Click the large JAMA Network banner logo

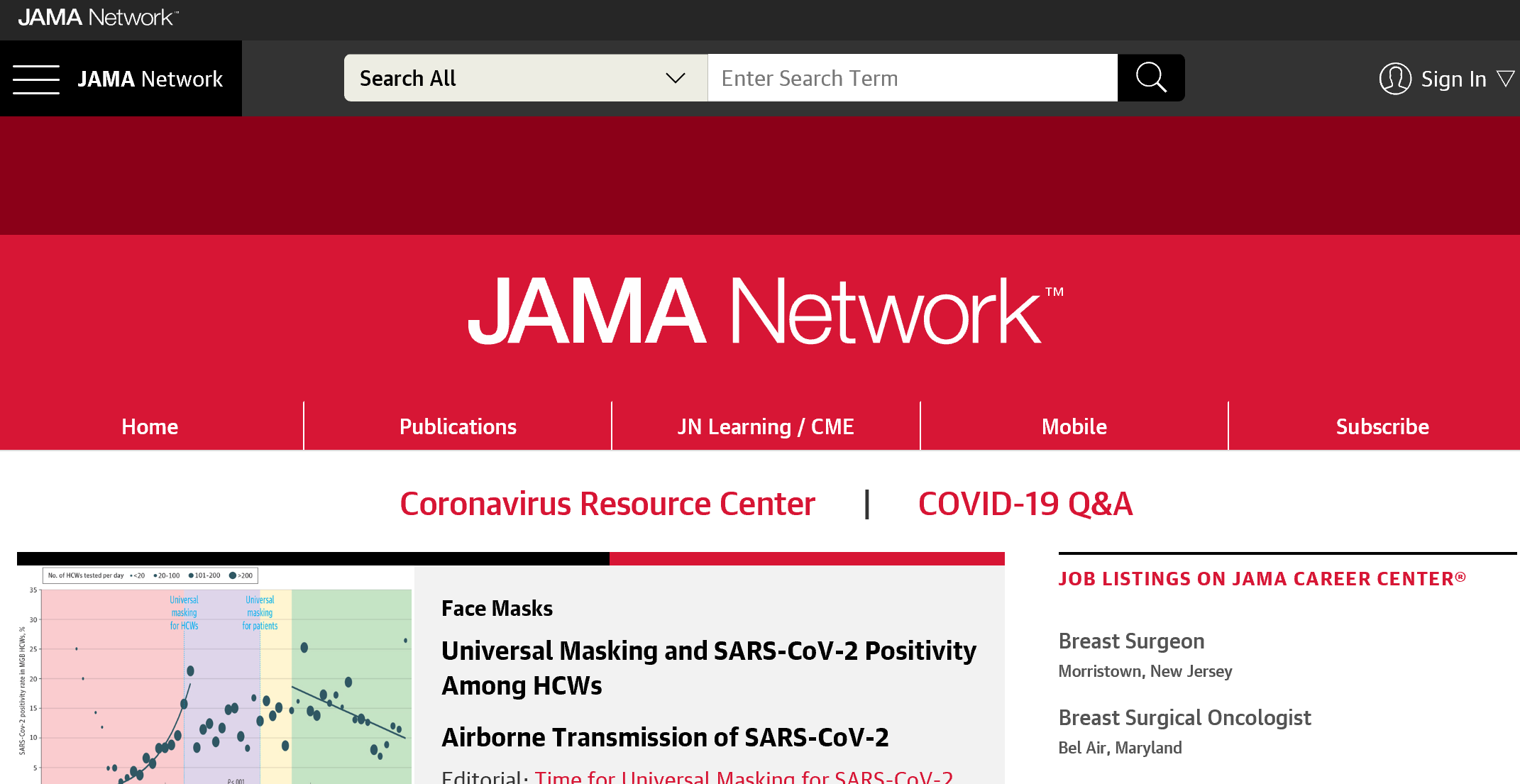pyautogui.click(x=766, y=311)
